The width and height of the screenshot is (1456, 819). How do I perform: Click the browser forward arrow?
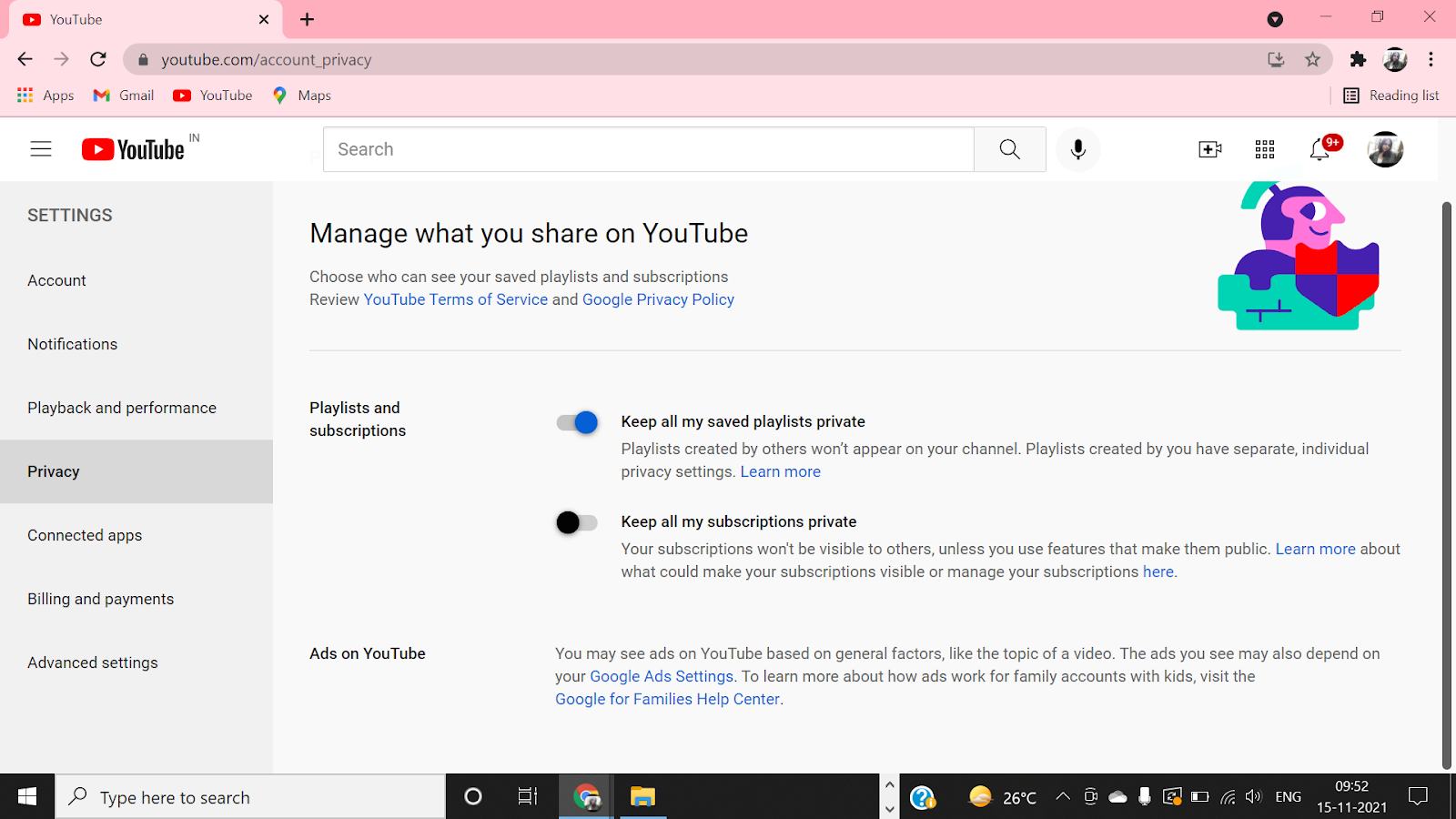(61, 59)
